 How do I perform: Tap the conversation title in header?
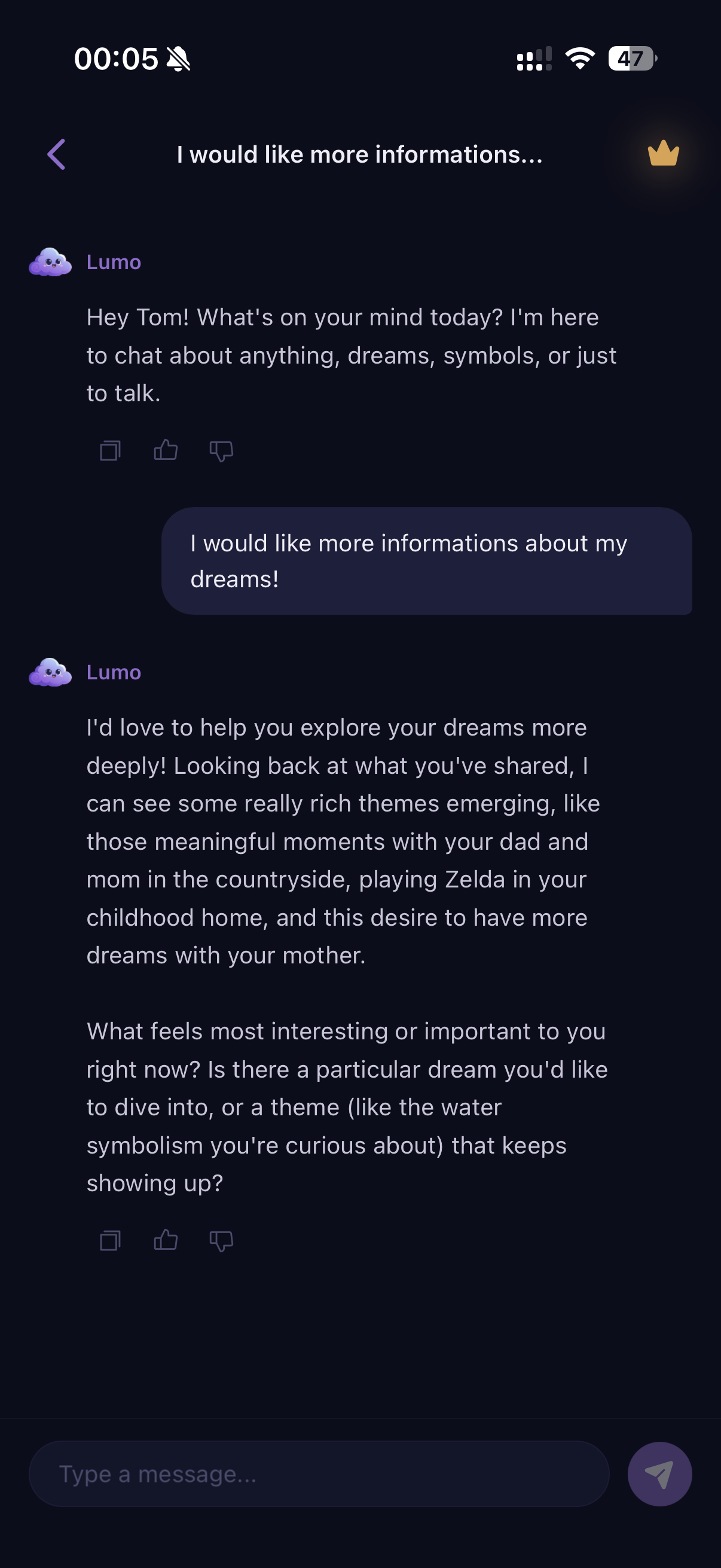359,155
